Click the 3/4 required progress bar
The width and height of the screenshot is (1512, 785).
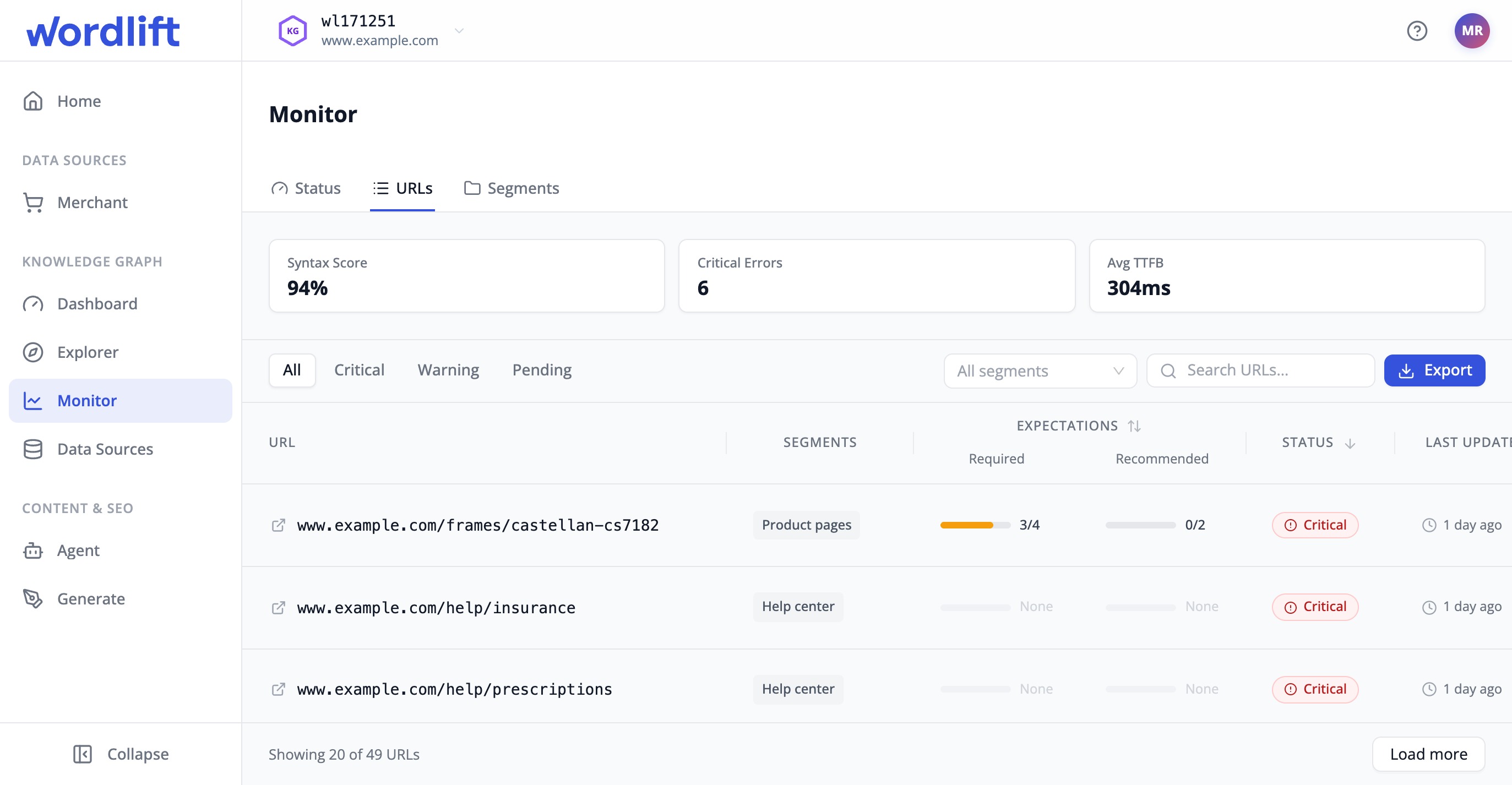(x=976, y=525)
